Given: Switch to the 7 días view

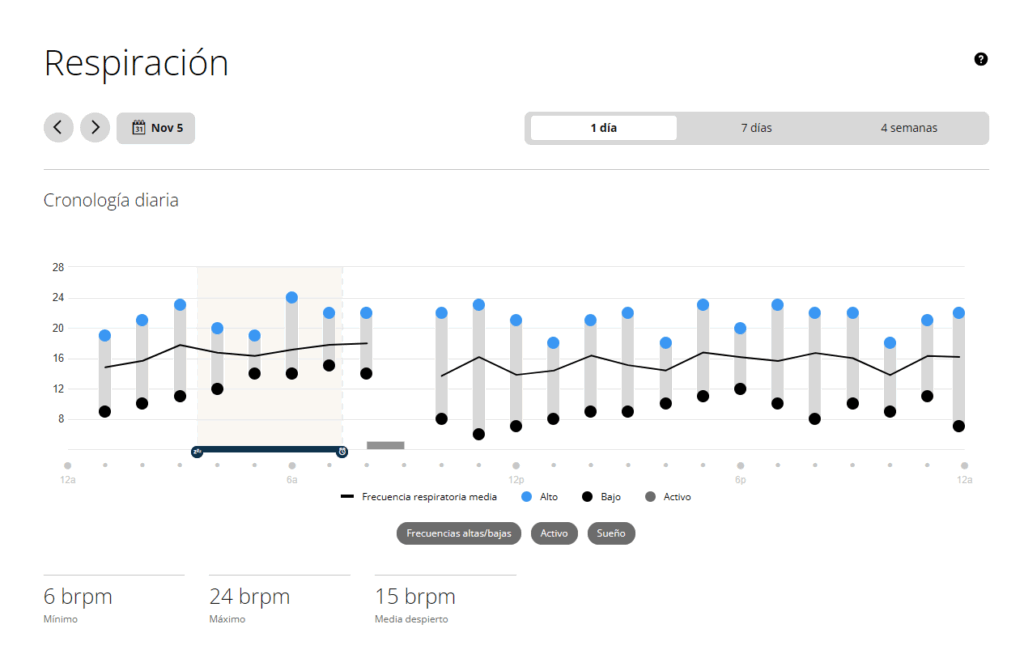Looking at the screenshot, I should [x=756, y=128].
